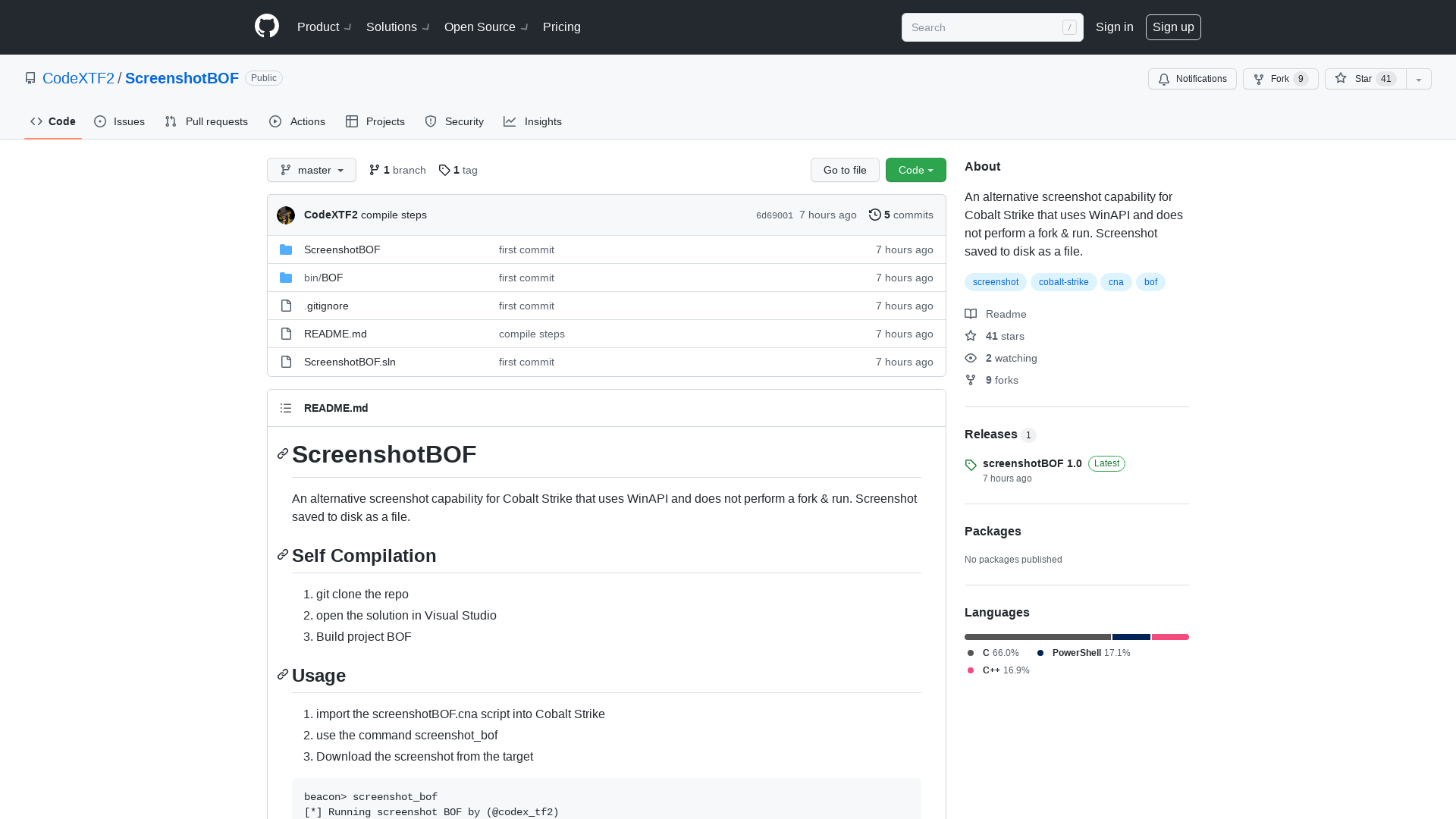This screenshot has height=819, width=1456.
Task: Open the screenshotBOF 1.0 release
Action: 1032,463
